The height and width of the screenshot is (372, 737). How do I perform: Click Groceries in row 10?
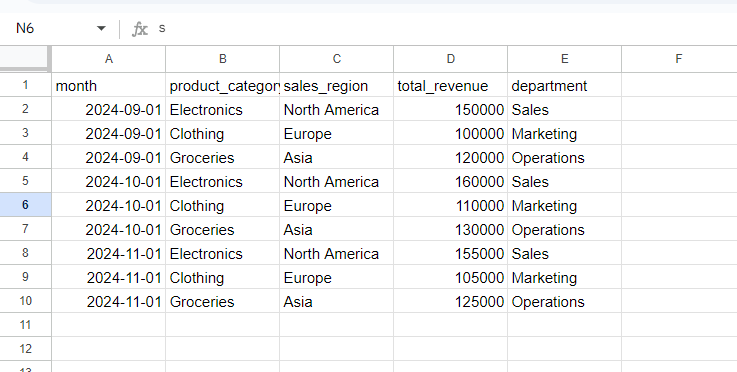(222, 301)
